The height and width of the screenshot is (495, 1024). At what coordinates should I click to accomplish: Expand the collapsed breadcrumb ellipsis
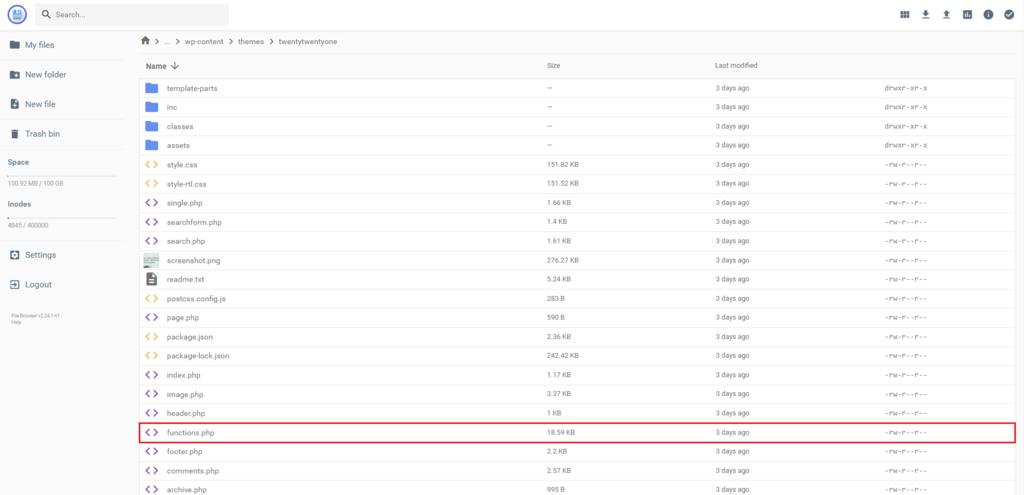click(167, 42)
